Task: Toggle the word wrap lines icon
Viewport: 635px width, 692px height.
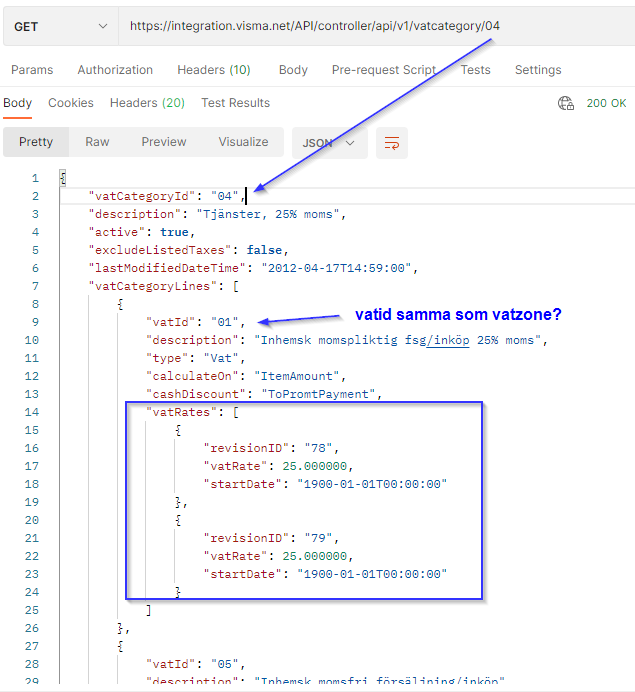Action: tap(391, 143)
